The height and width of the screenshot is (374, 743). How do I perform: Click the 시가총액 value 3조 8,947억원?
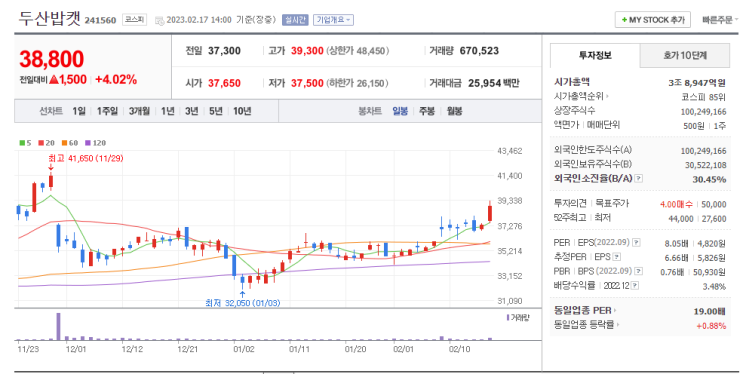697,82
